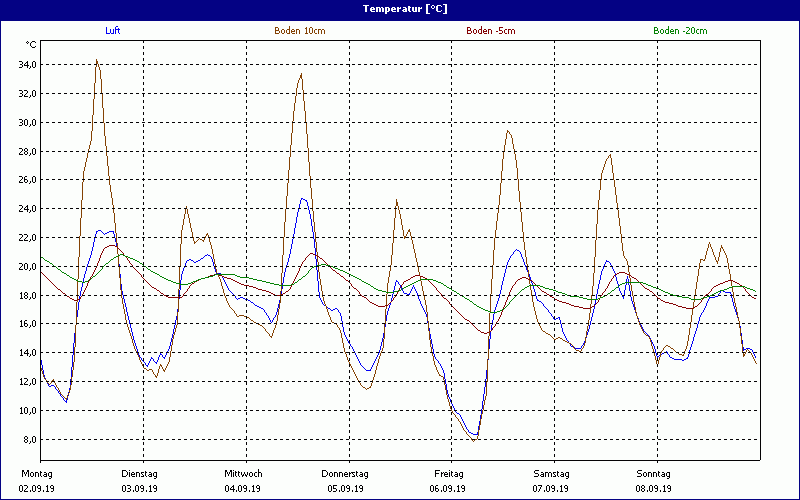The height and width of the screenshot is (500, 800).
Task: Click Friday's lowest brown curve minimum near 8°C
Action: (474, 440)
